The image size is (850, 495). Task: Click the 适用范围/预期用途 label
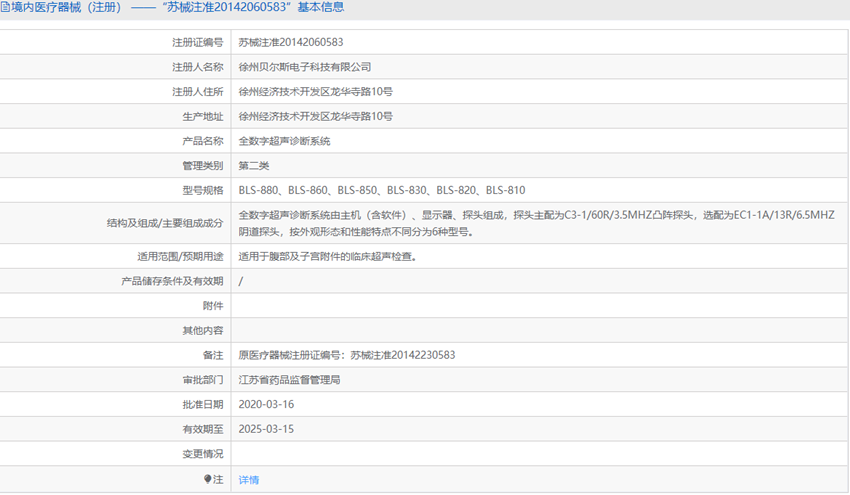(x=180, y=256)
